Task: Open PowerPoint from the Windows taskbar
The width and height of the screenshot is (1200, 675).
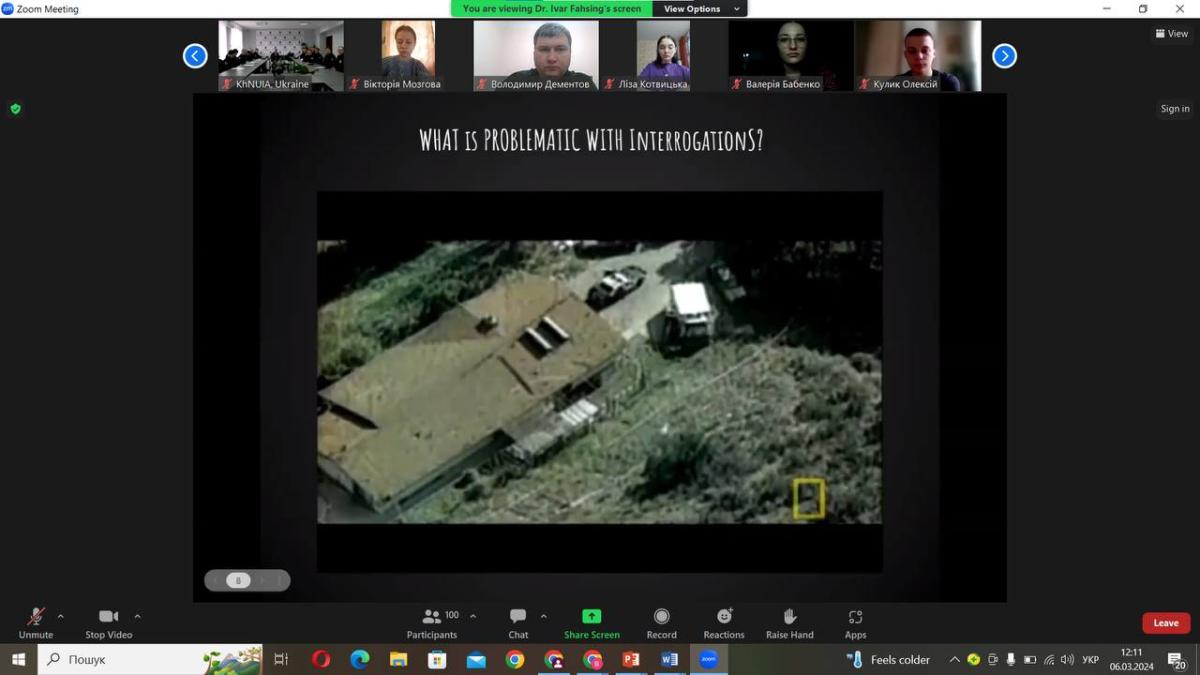Action: [x=631, y=659]
